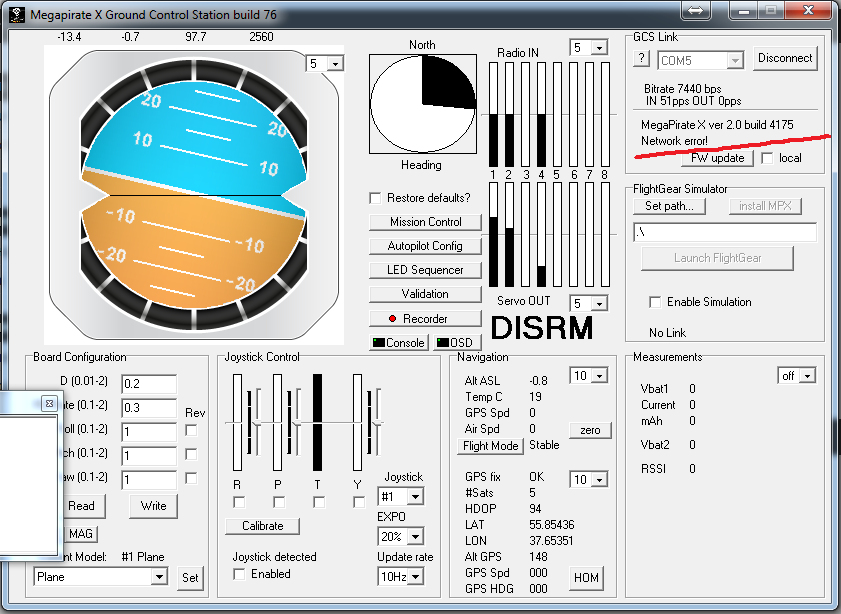Click the zero altitude button
The height and width of the screenshot is (614, 841).
point(590,430)
